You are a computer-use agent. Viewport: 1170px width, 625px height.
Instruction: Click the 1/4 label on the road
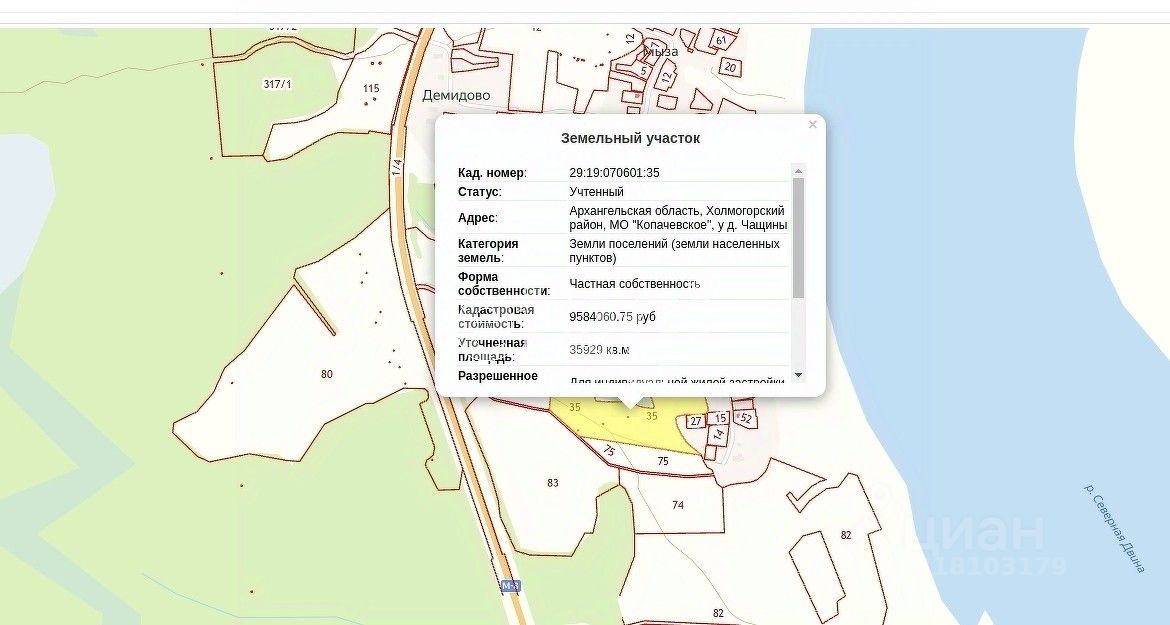tap(396, 166)
